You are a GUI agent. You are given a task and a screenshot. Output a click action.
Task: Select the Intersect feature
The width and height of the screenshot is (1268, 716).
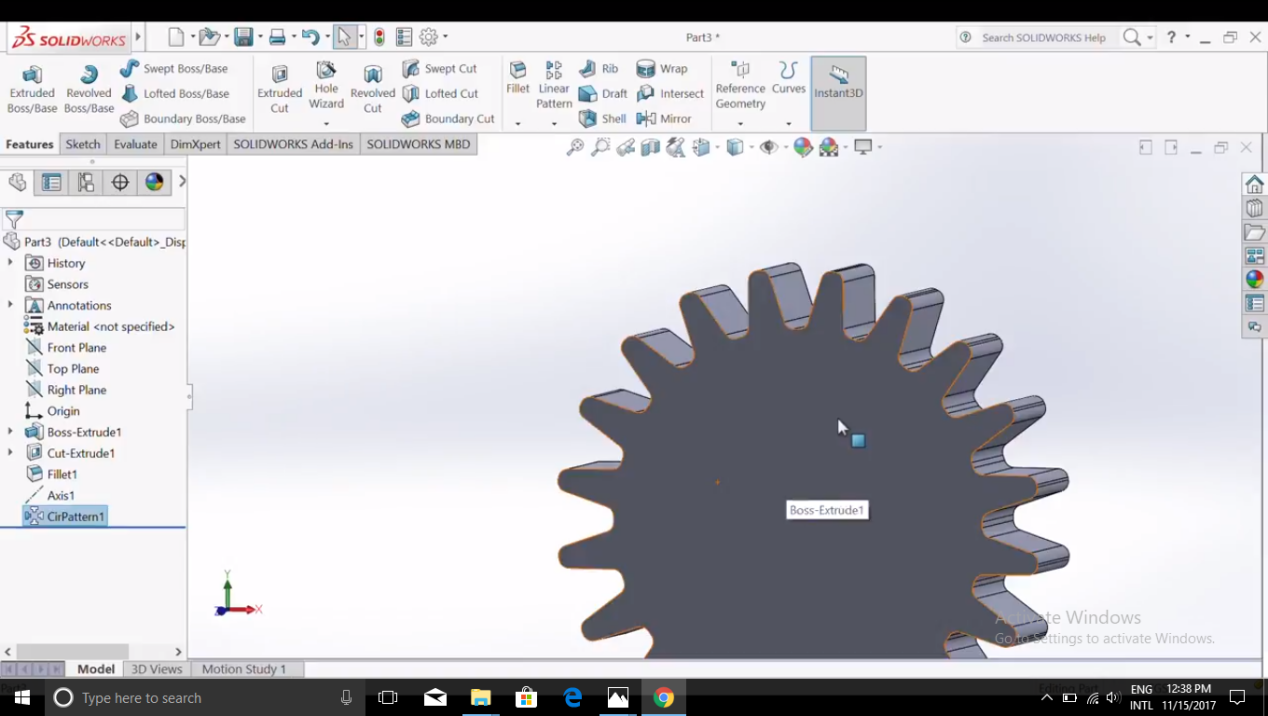point(670,94)
